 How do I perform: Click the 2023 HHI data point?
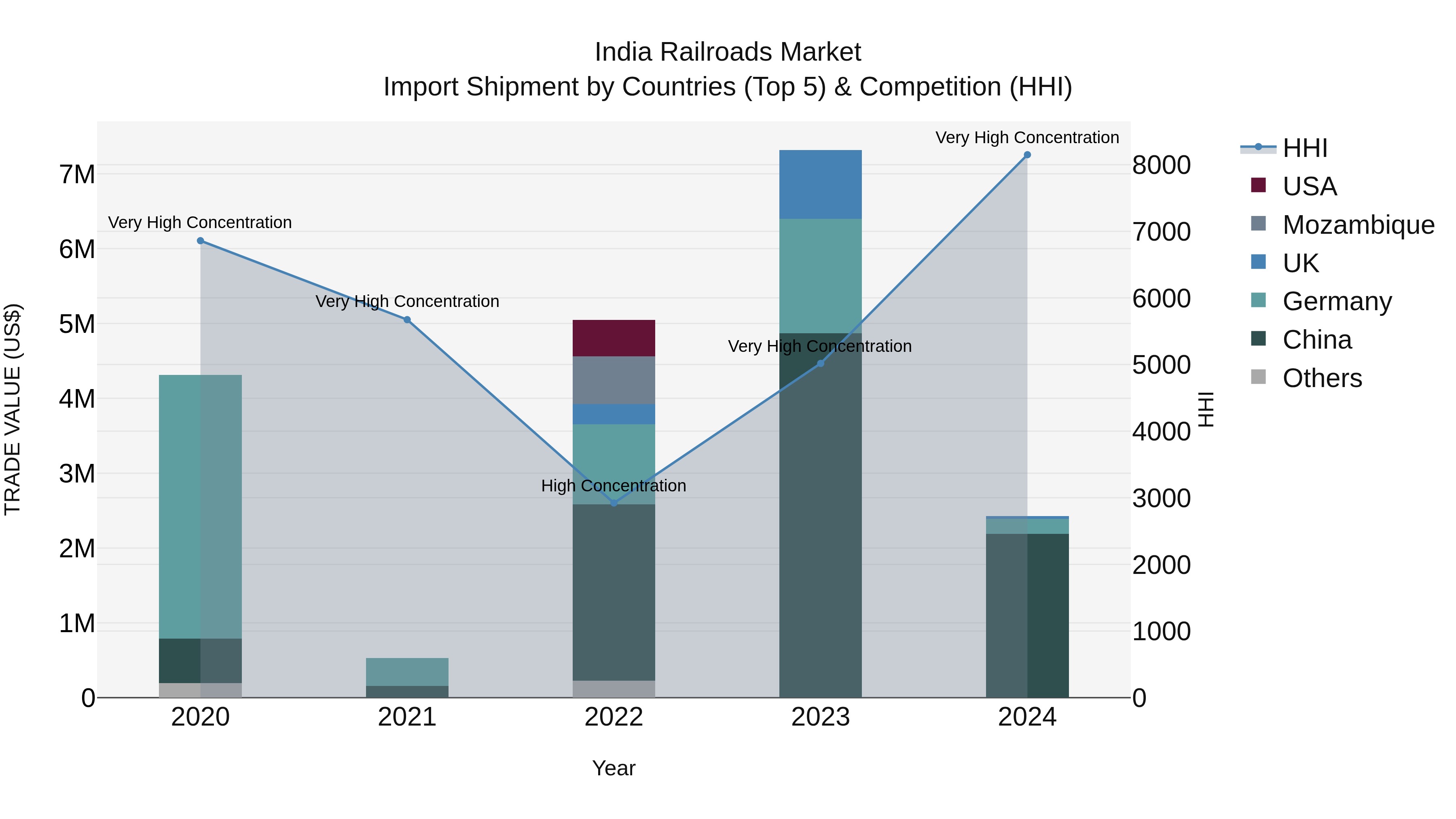[x=821, y=364]
